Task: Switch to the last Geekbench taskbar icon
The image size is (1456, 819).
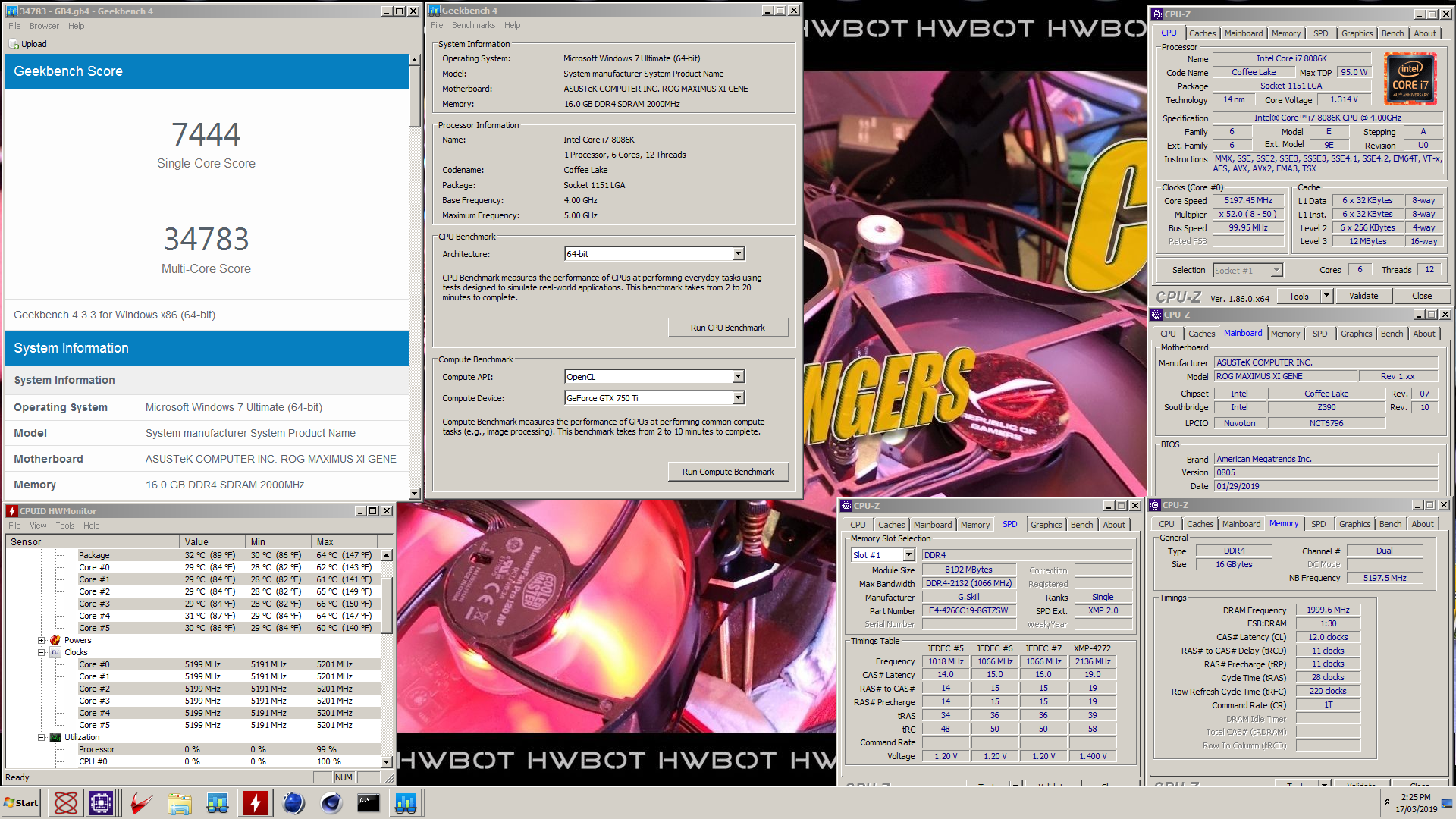Action: [406, 803]
